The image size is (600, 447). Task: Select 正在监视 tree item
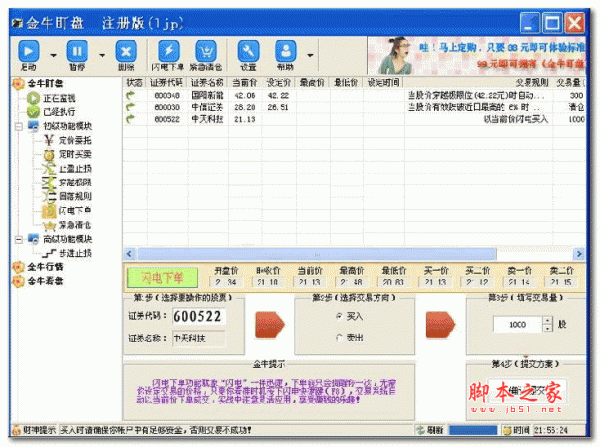click(59, 98)
